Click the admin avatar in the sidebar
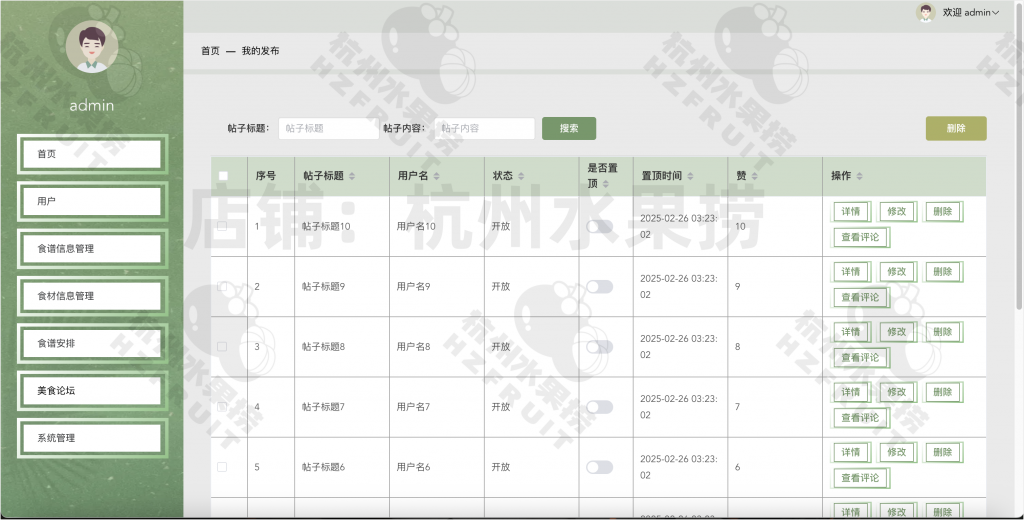The height and width of the screenshot is (520, 1024). (92, 46)
